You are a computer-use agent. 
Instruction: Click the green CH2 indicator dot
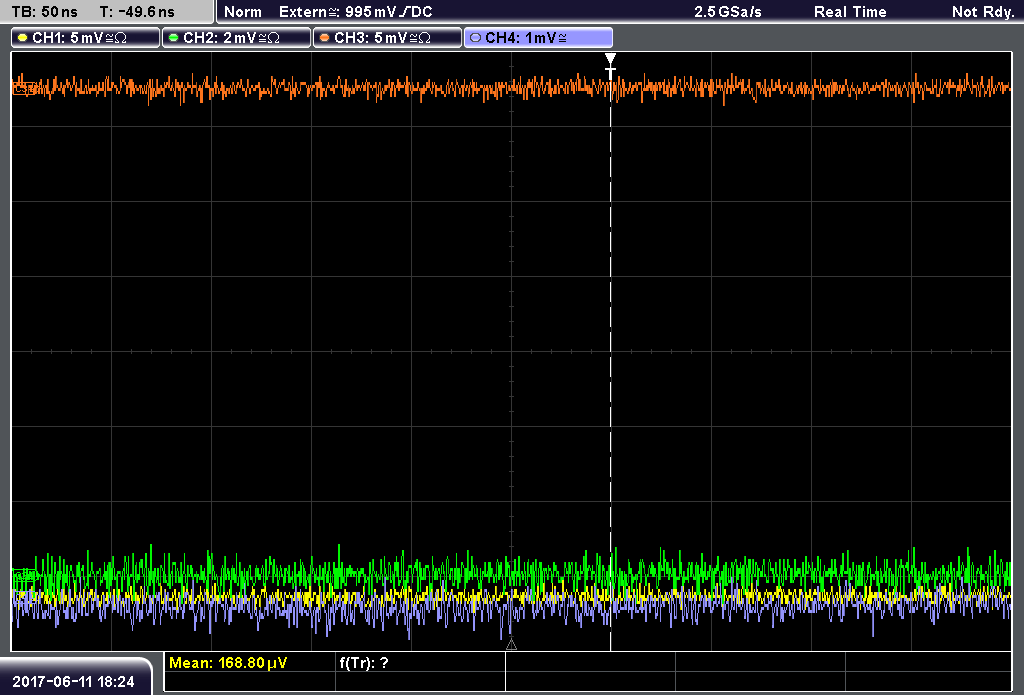point(174,38)
